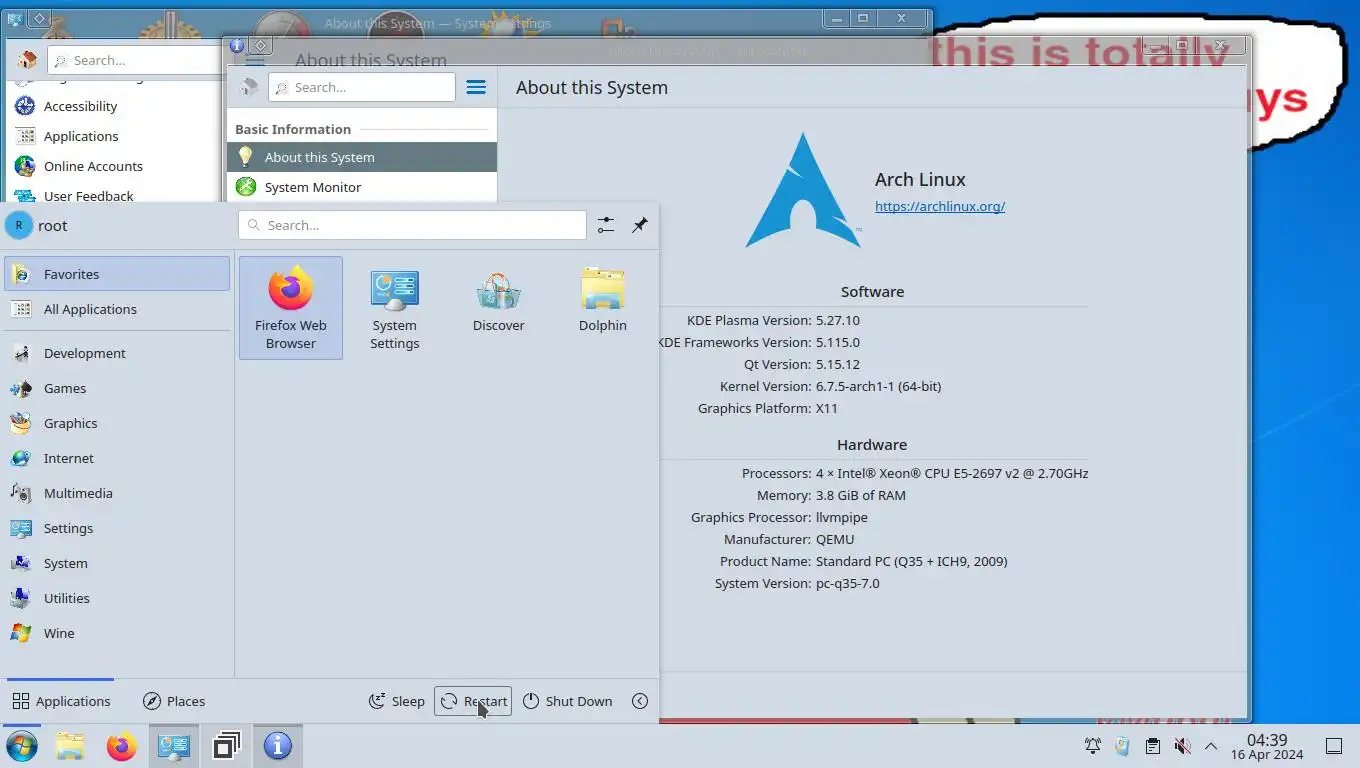
Task: Show All Applications in the launcher
Action: coord(117,309)
